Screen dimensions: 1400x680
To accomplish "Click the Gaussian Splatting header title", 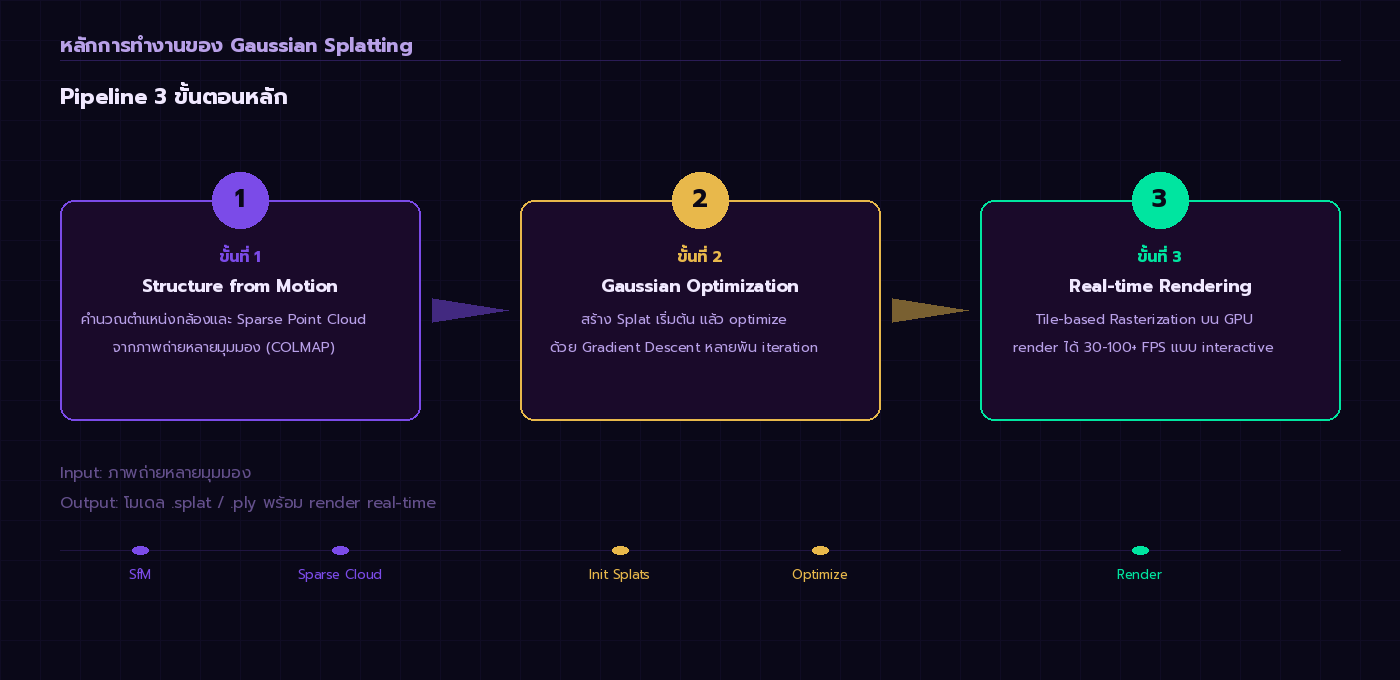I will click(x=236, y=45).
